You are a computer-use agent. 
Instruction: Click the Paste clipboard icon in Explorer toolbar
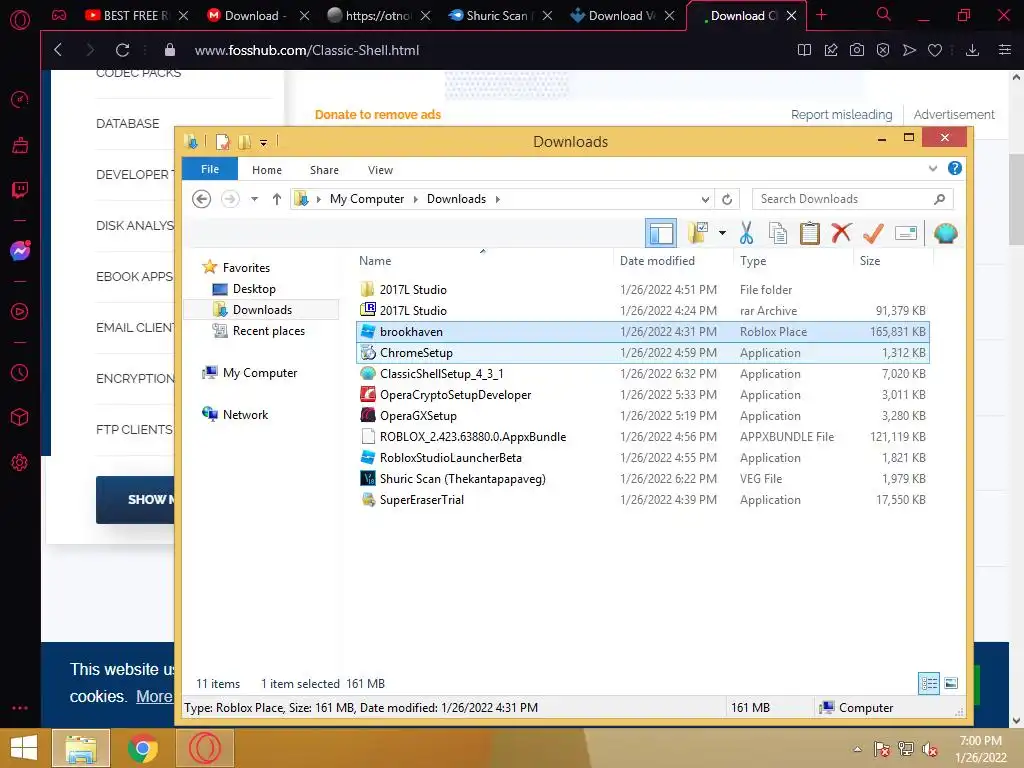(x=809, y=233)
